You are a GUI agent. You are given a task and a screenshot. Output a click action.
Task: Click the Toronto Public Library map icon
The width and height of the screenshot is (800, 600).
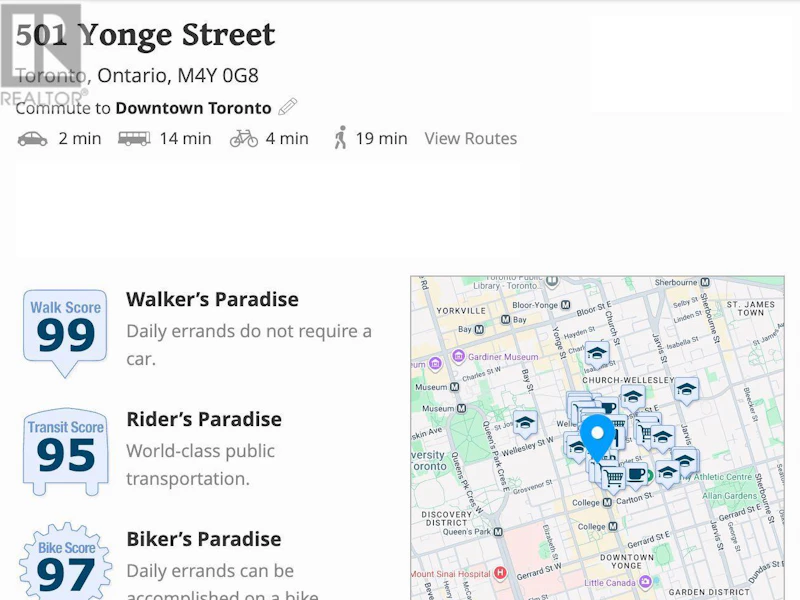[552, 281]
